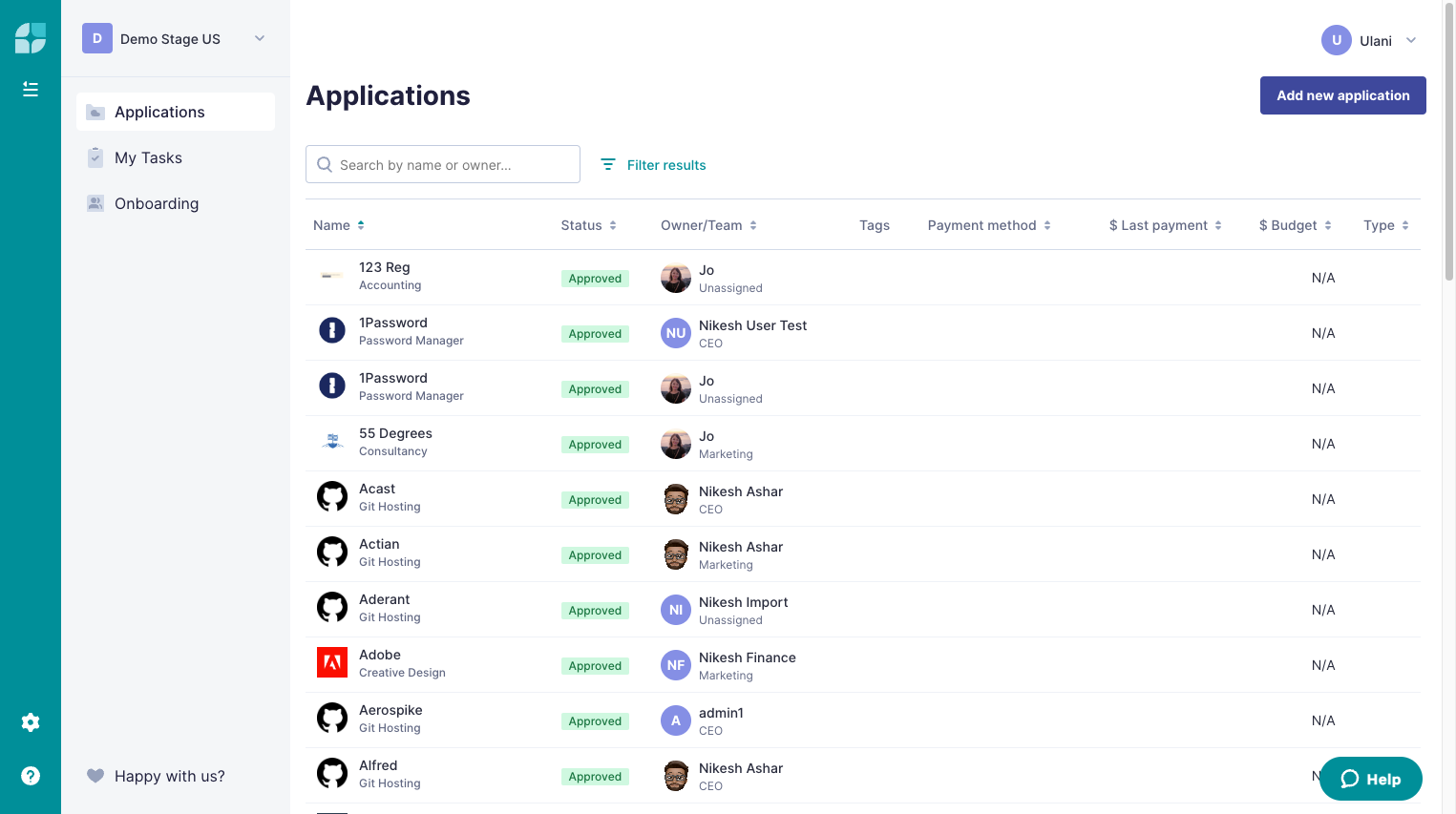Image resolution: width=1456 pixels, height=814 pixels.
Task: Click the NF avatar for Nikesh Finance
Action: click(676, 665)
